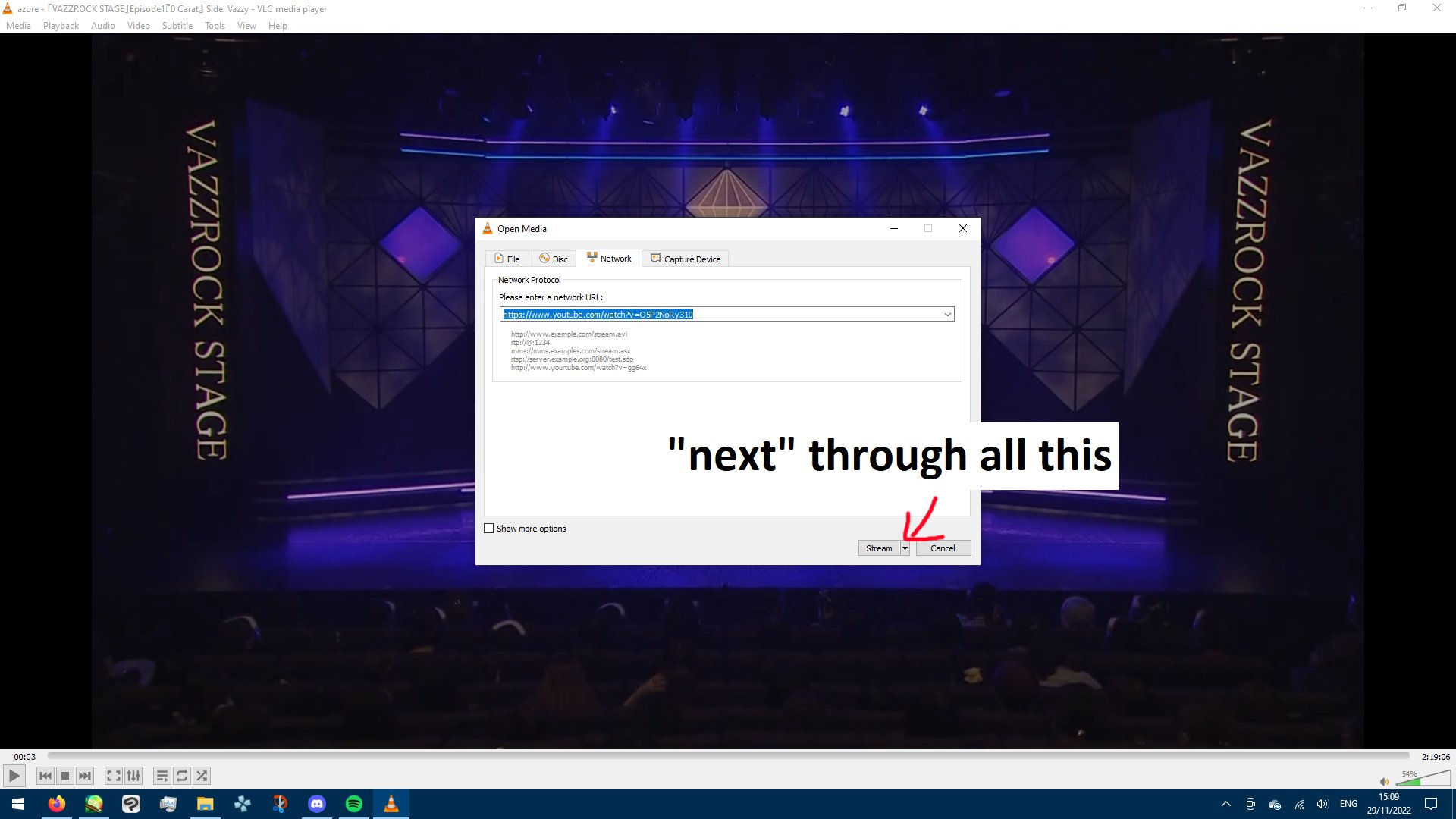This screenshot has width=1456, height=819.
Task: Click example URL mms://mms.examples.com/stream.asx
Action: (x=570, y=351)
